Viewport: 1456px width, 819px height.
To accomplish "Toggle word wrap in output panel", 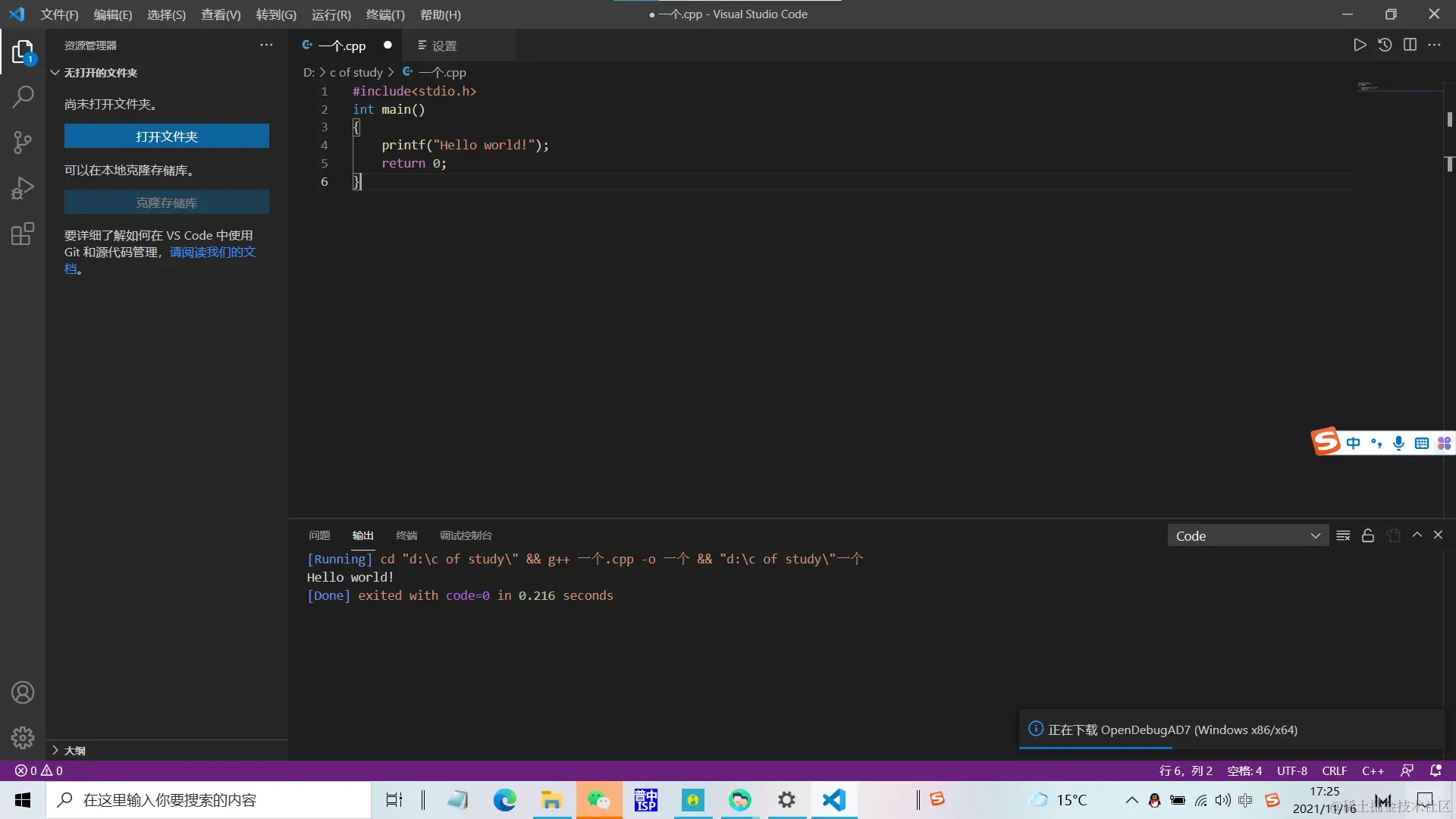I will click(1343, 536).
